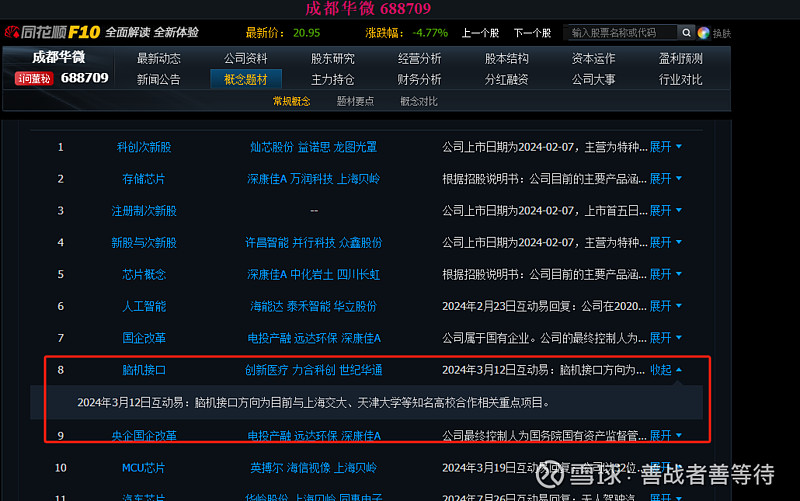This screenshot has height=501, width=800.
Task: Expand the 注册制次新股 row details
Action: click(665, 211)
